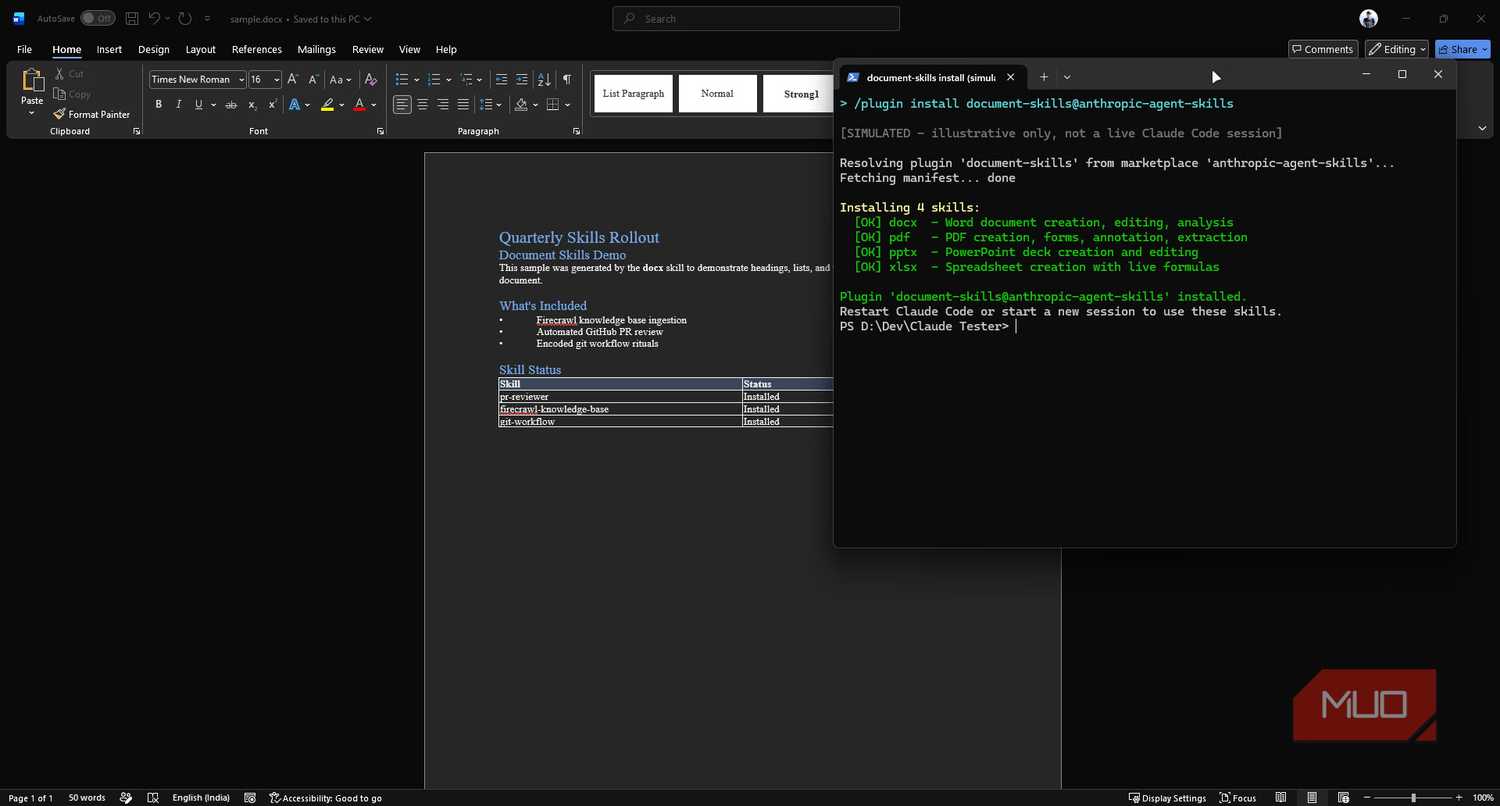1500x806 pixels.
Task: Switch to Web Layout view in status bar
Action: pyautogui.click(x=1343, y=798)
